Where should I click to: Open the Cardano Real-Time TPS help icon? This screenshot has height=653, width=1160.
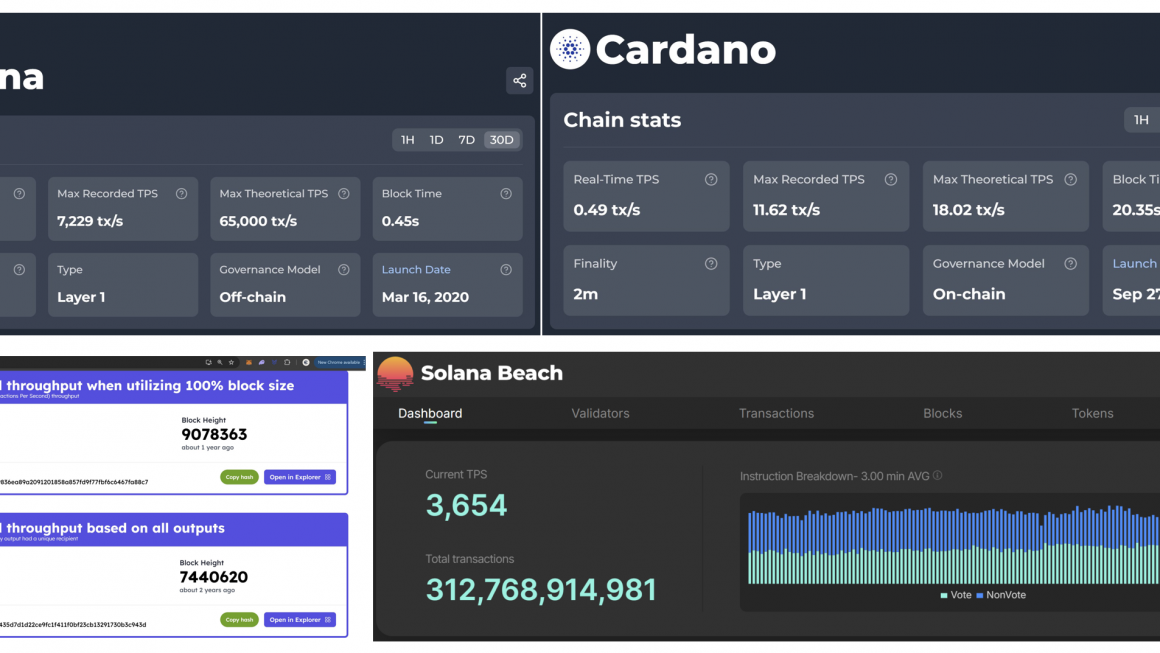click(711, 180)
